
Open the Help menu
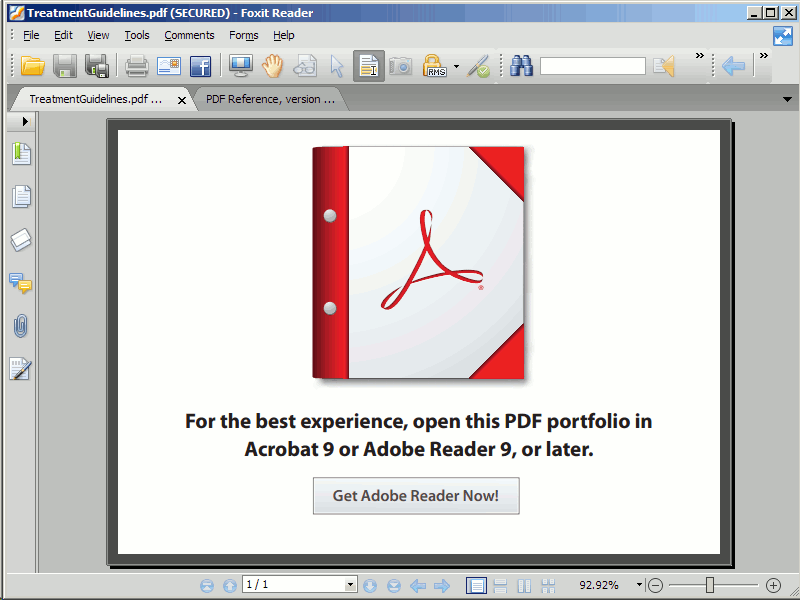pyautogui.click(x=284, y=35)
